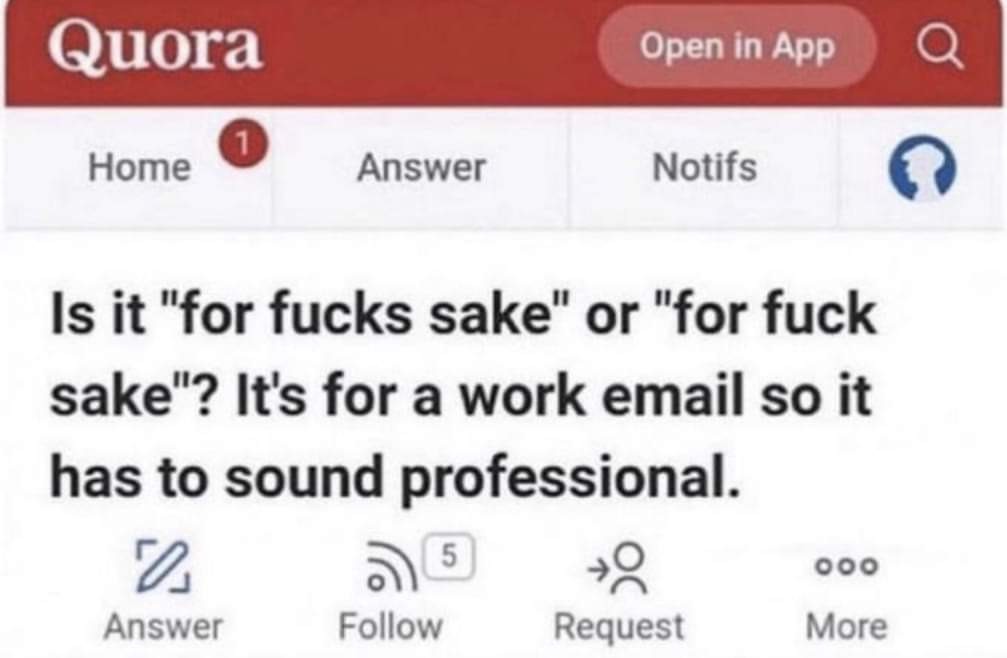1007x658 pixels.
Task: Open the Notifs tab
Action: pos(704,167)
